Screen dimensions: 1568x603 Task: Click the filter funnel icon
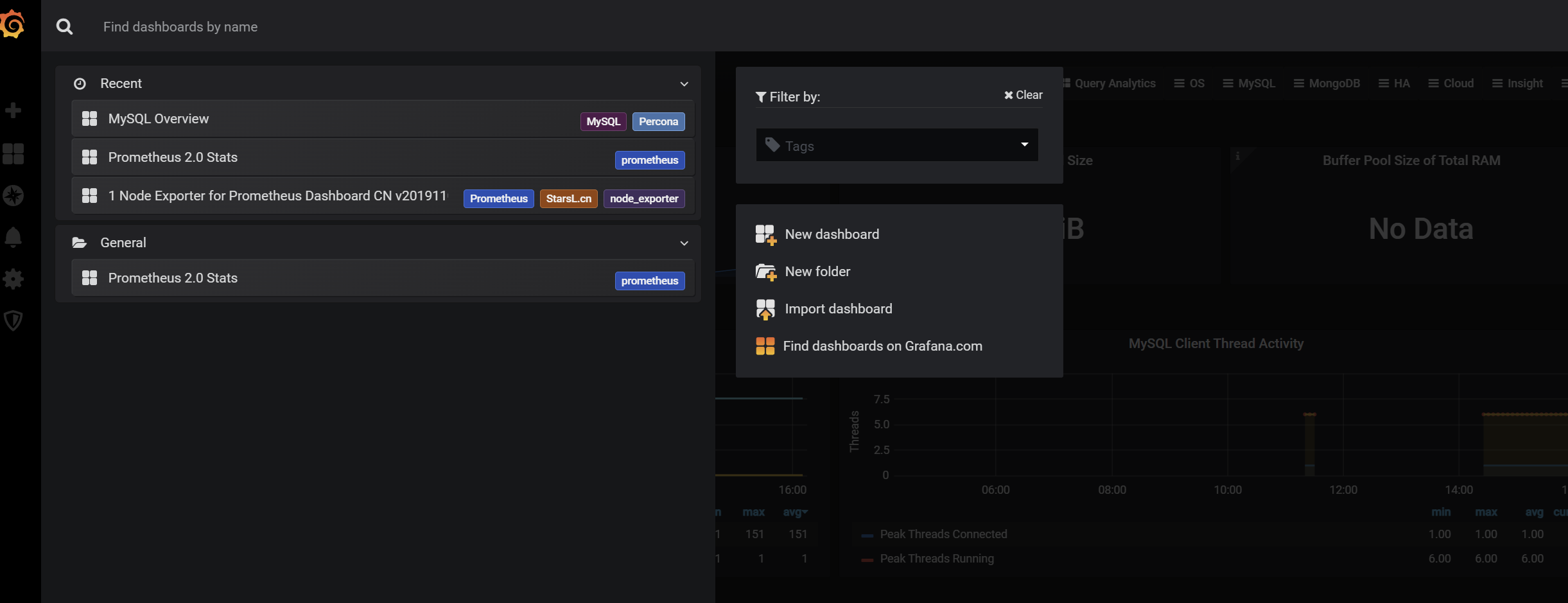click(761, 97)
